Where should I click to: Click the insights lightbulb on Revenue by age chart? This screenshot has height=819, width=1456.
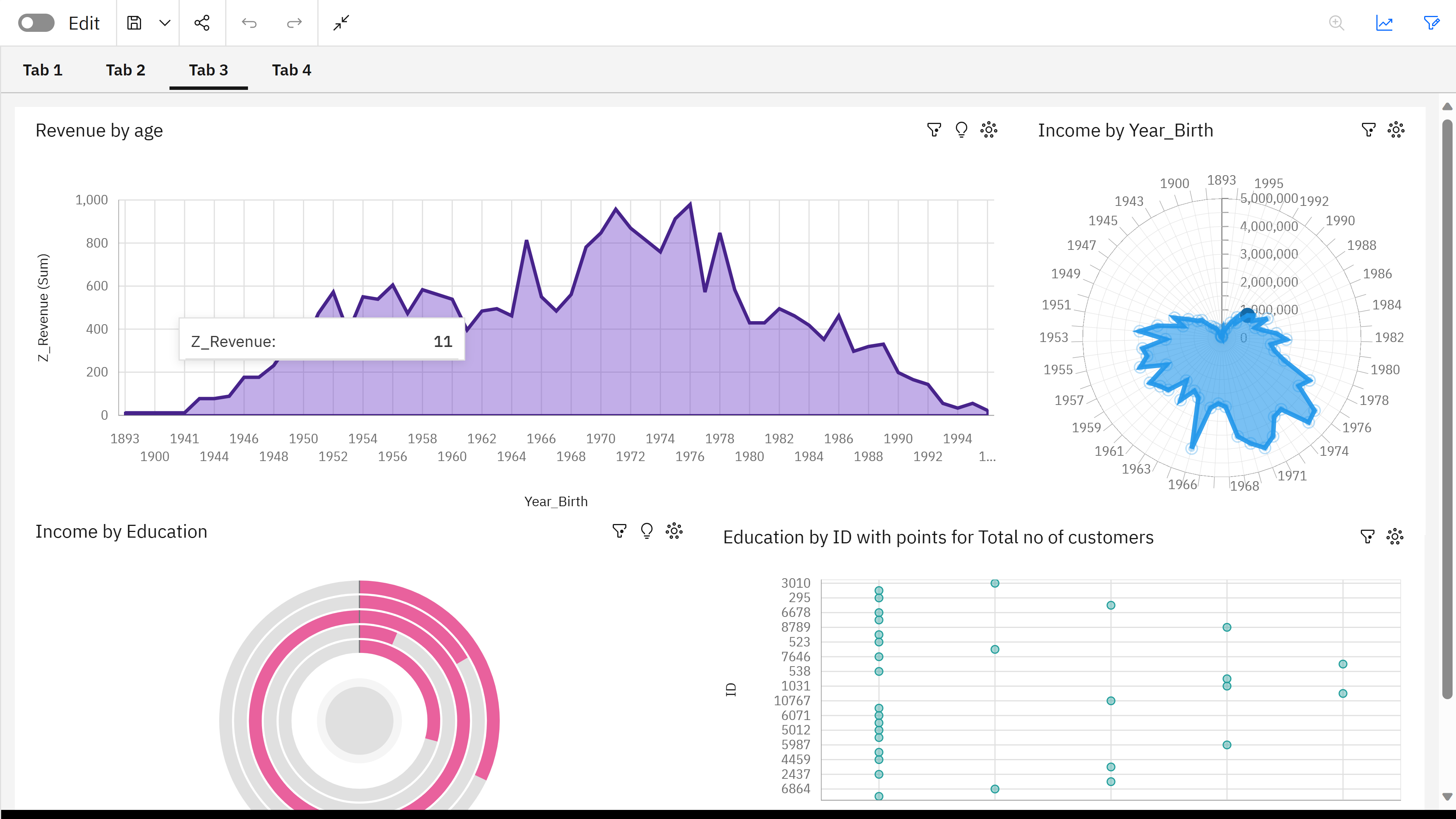click(x=962, y=129)
